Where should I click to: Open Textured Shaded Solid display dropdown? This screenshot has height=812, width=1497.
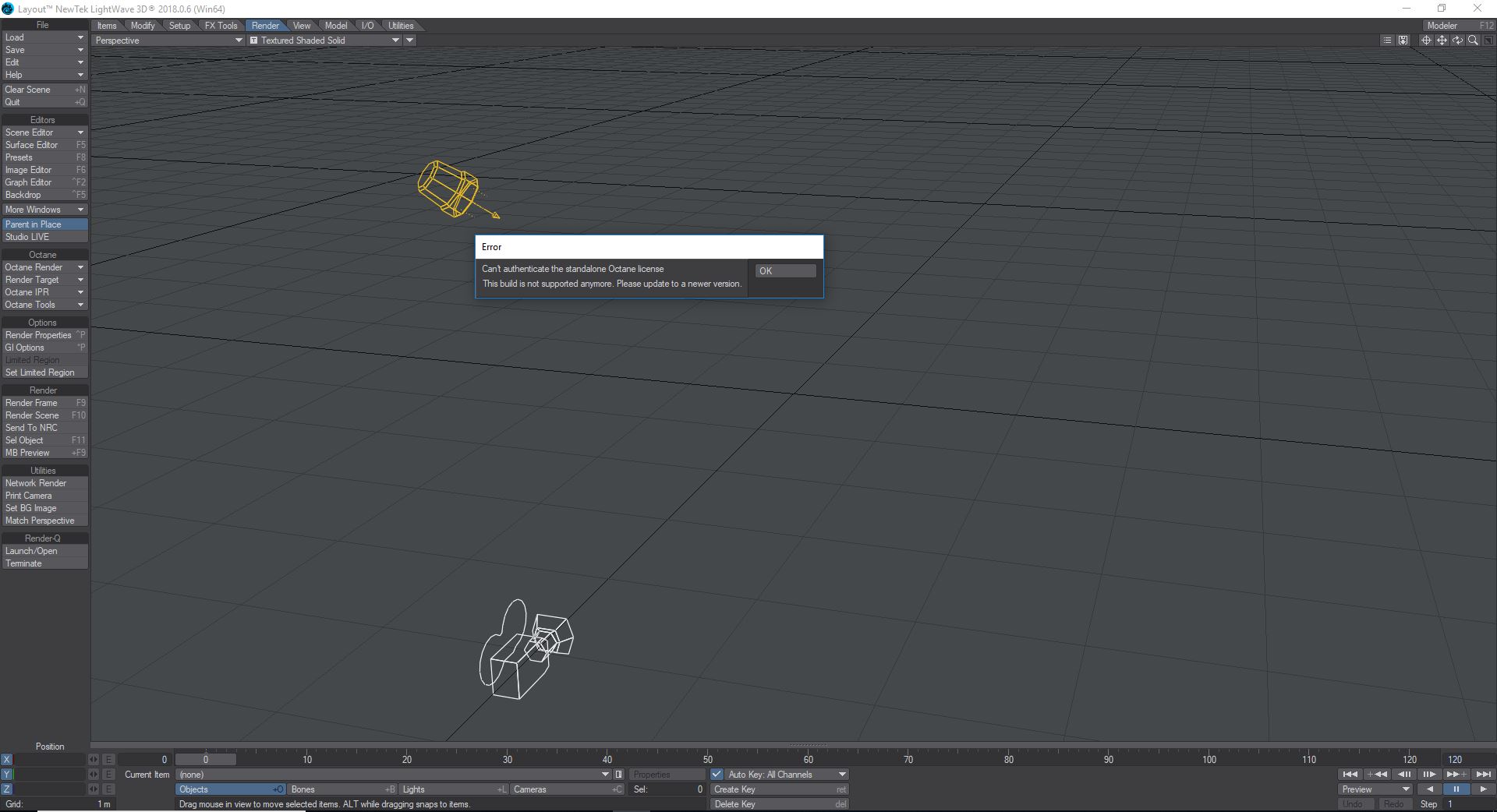[x=325, y=41]
